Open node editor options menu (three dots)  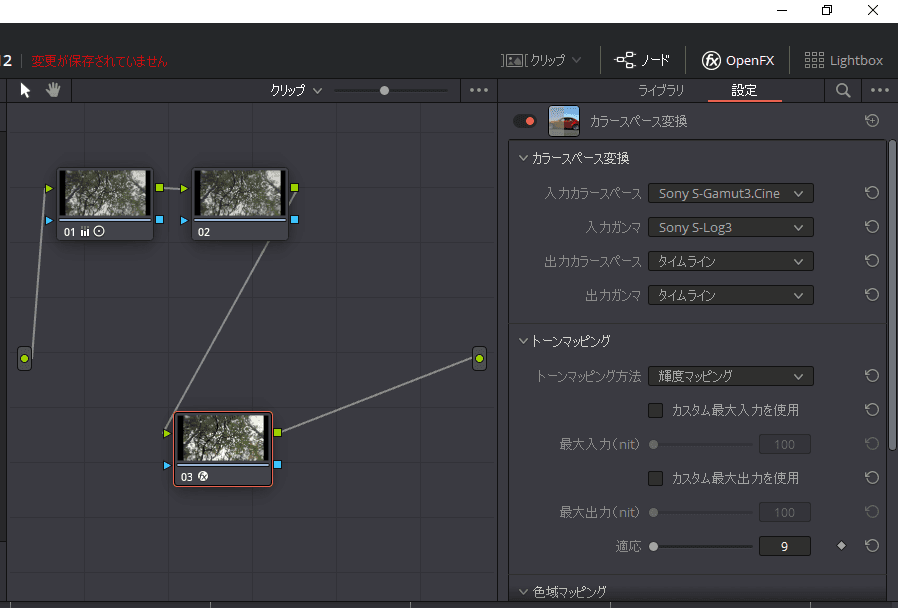(479, 90)
